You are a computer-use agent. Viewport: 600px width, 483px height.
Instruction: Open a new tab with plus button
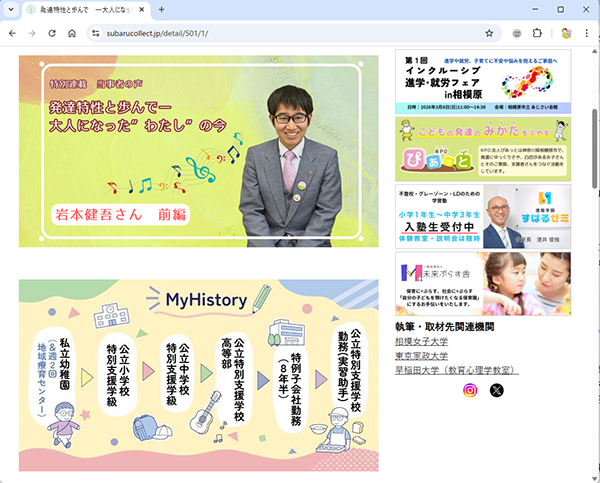[x=161, y=10]
